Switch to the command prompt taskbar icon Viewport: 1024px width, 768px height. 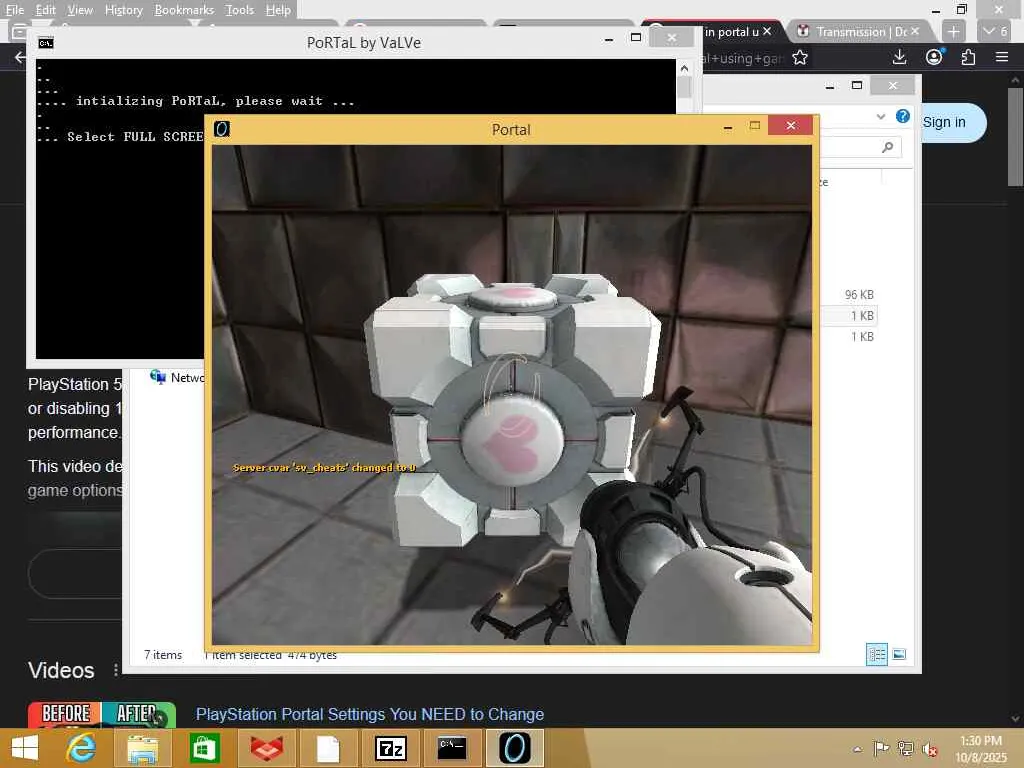tap(452, 748)
